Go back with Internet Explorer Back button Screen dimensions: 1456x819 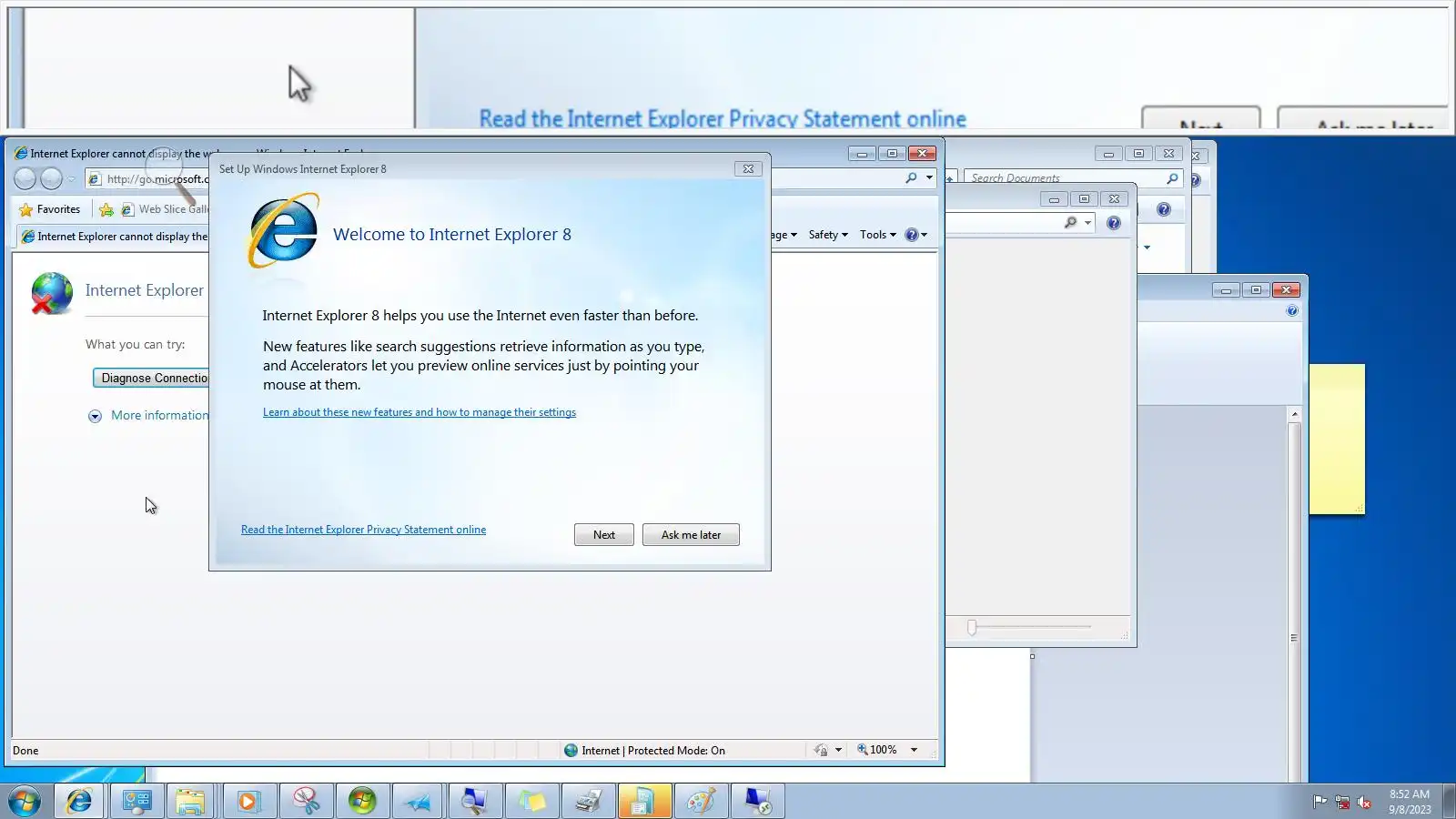click(25, 179)
